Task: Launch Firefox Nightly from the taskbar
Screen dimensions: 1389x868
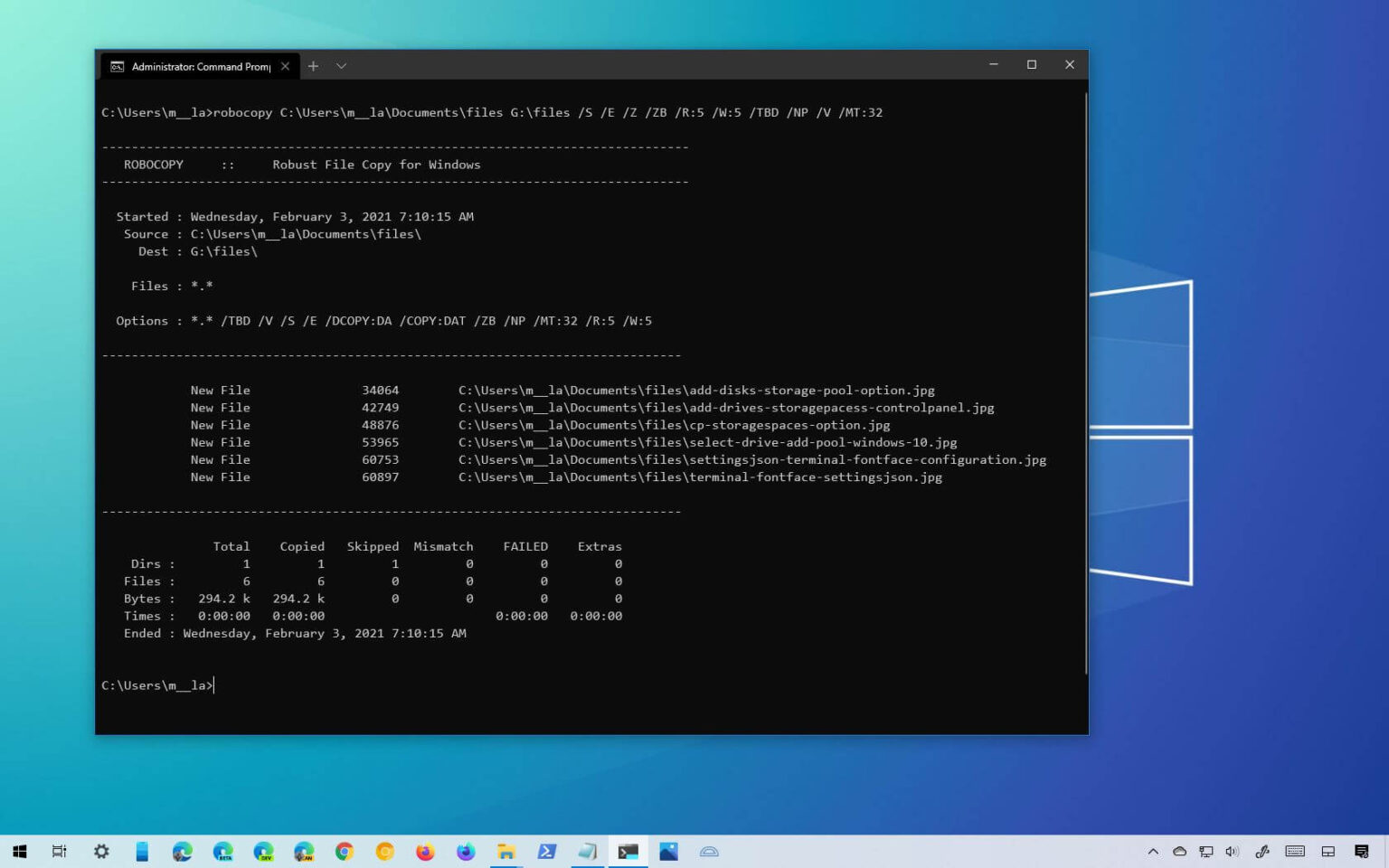Action: pyautogui.click(x=466, y=852)
